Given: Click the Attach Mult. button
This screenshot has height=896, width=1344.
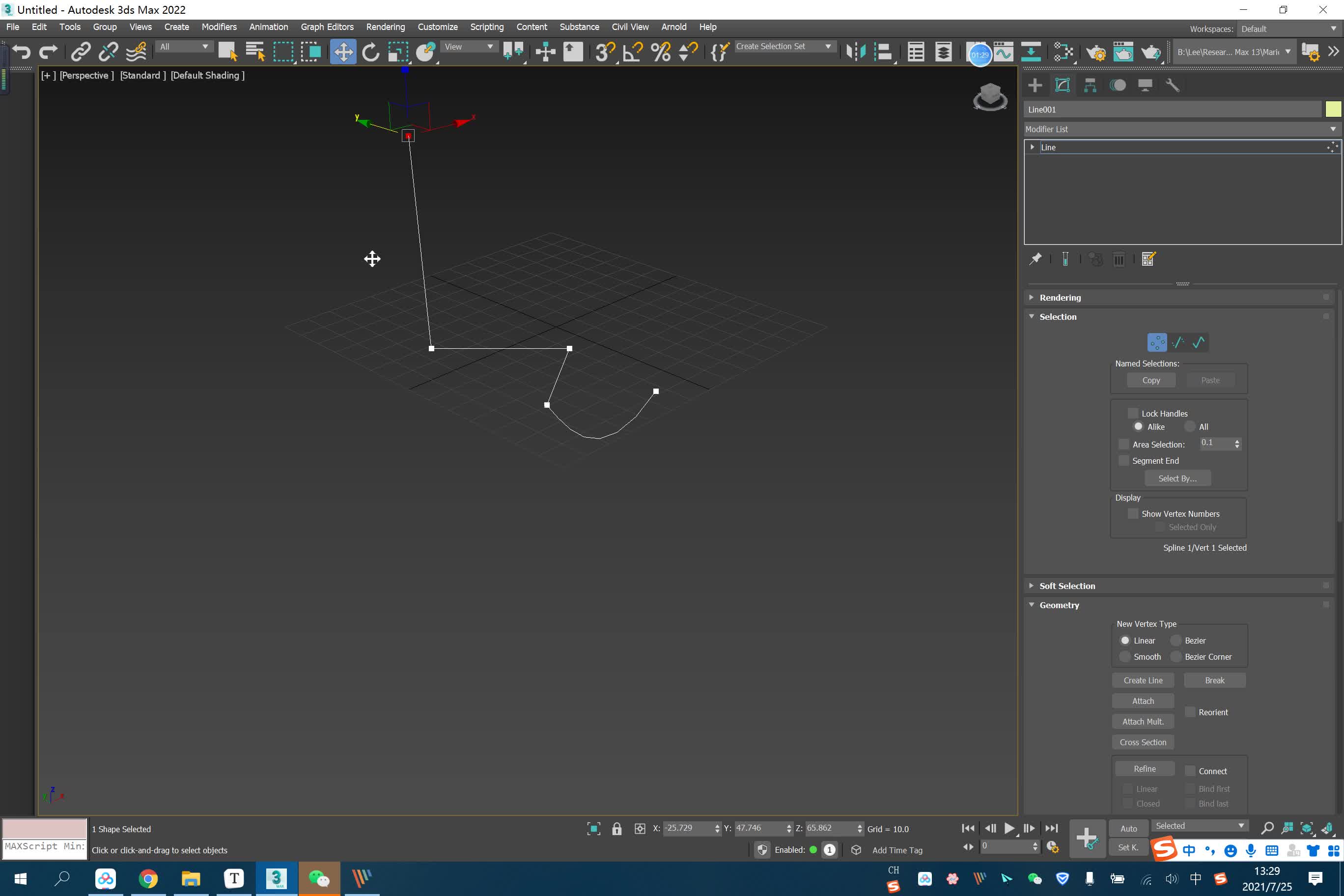Looking at the screenshot, I should (x=1143, y=721).
